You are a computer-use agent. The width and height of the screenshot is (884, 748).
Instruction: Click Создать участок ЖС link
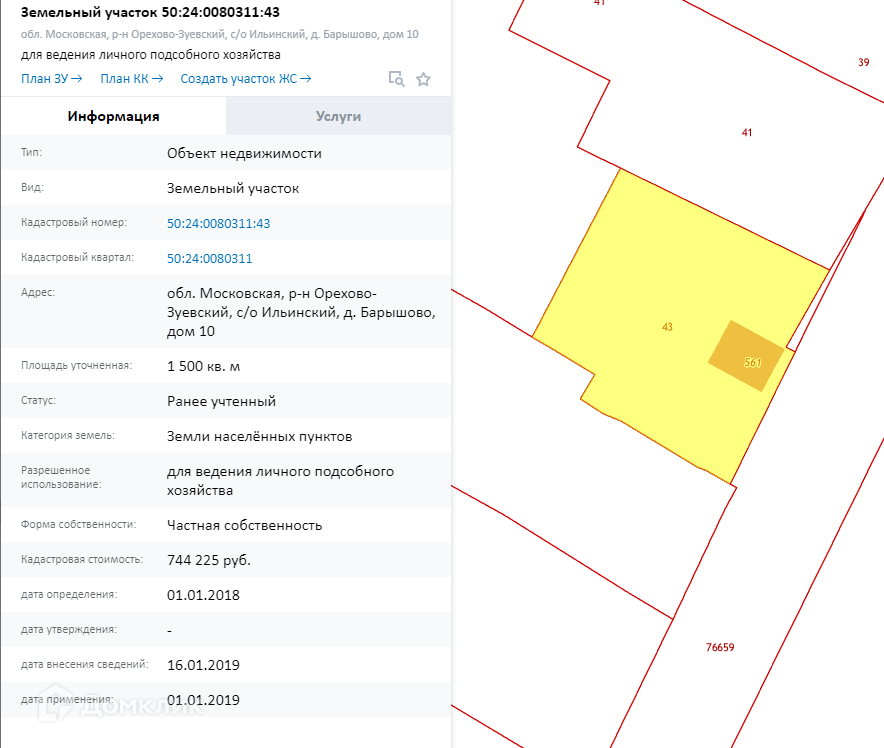[x=246, y=78]
